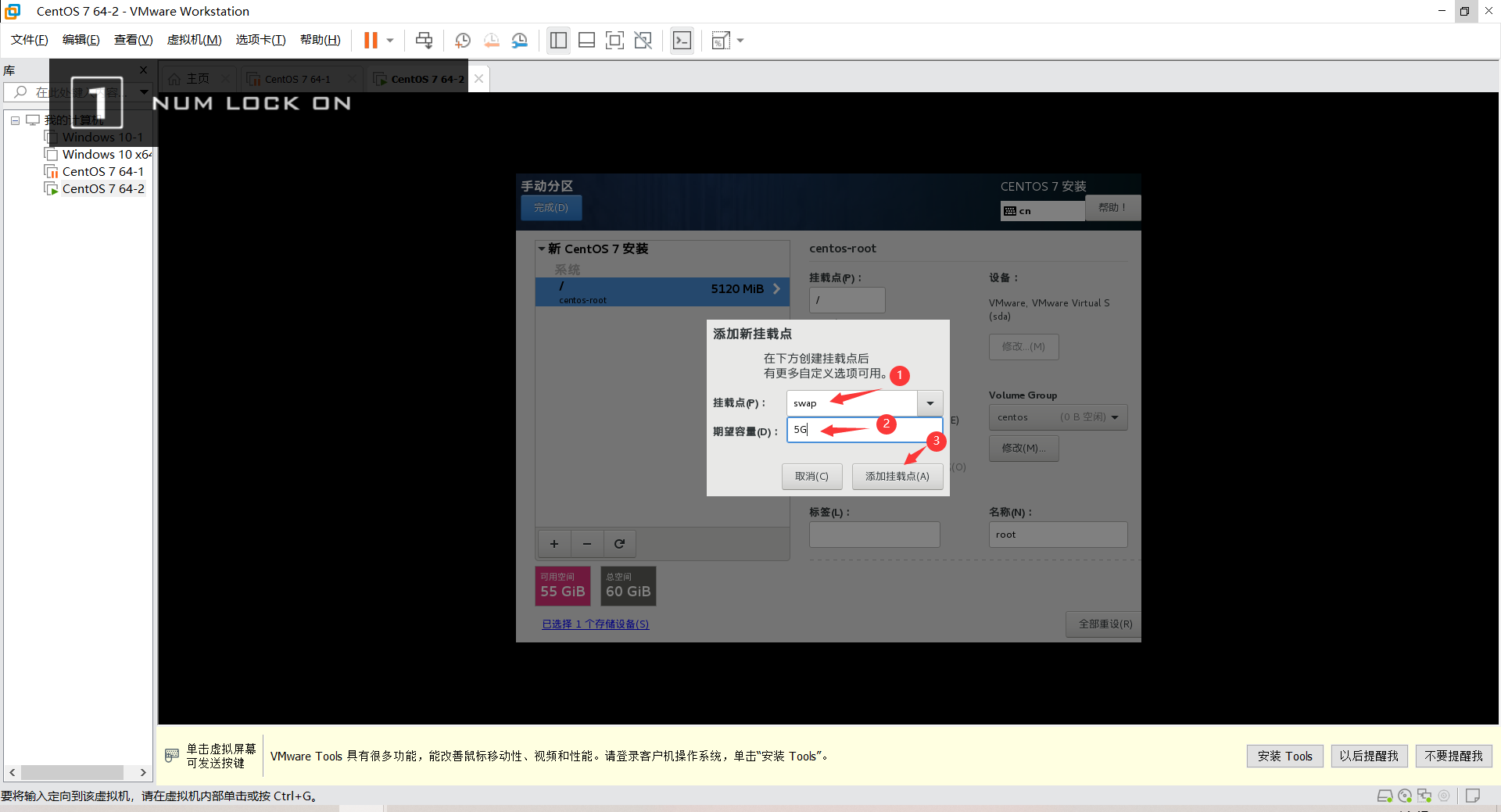The width and height of the screenshot is (1501, 812).
Task: Enter full screen mode icon
Action: pyautogui.click(x=614, y=40)
